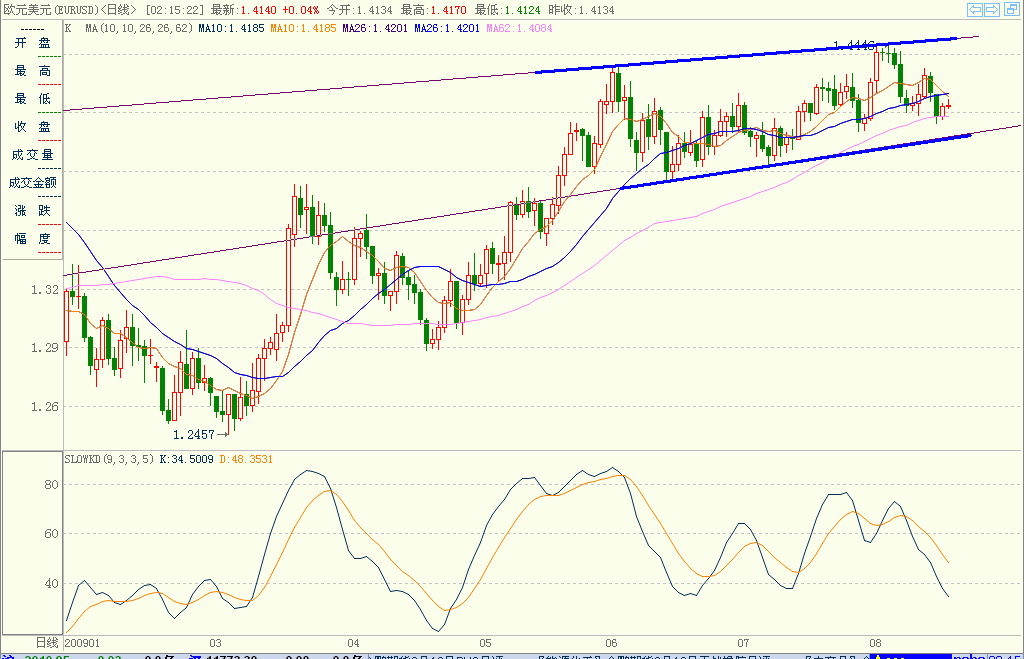Select 开盘 in the left info panel
Image resolution: width=1024 pixels, height=659 pixels.
pyautogui.click(x=32, y=43)
